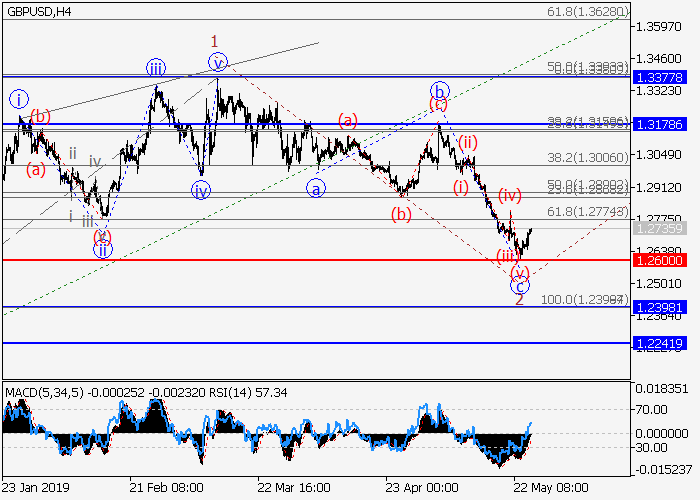Click the circled blue wave iii marker
The height and width of the screenshot is (500, 700).
coord(156,68)
